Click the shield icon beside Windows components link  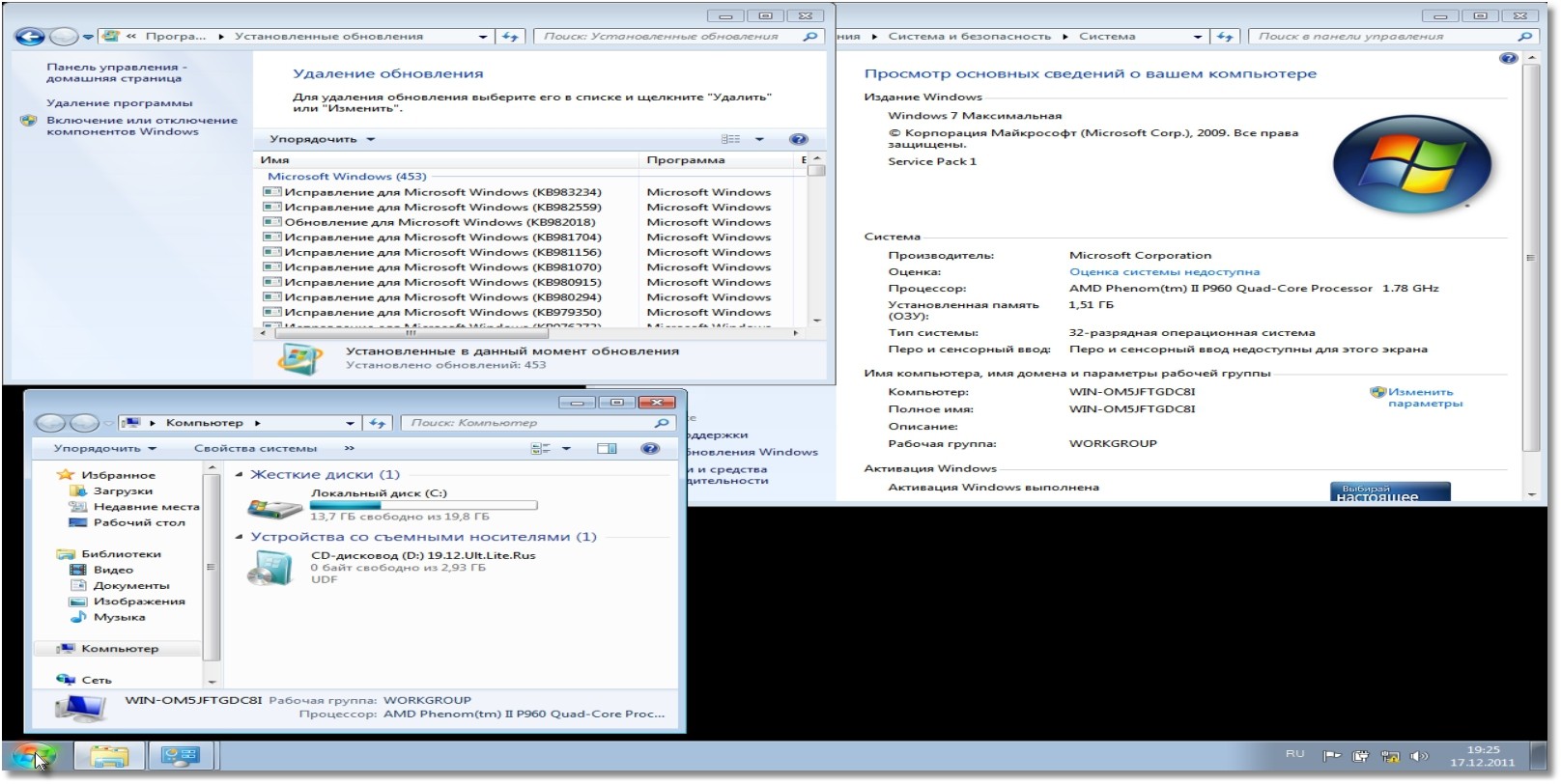(x=28, y=122)
